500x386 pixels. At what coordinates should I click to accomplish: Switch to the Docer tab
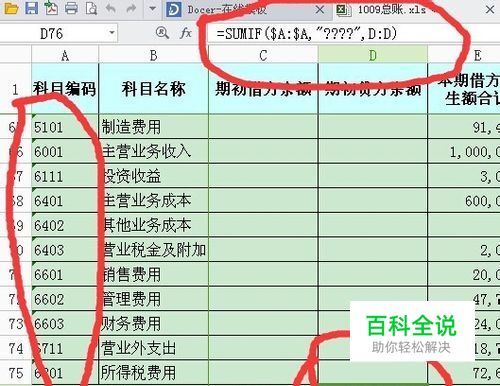[x=247, y=10]
